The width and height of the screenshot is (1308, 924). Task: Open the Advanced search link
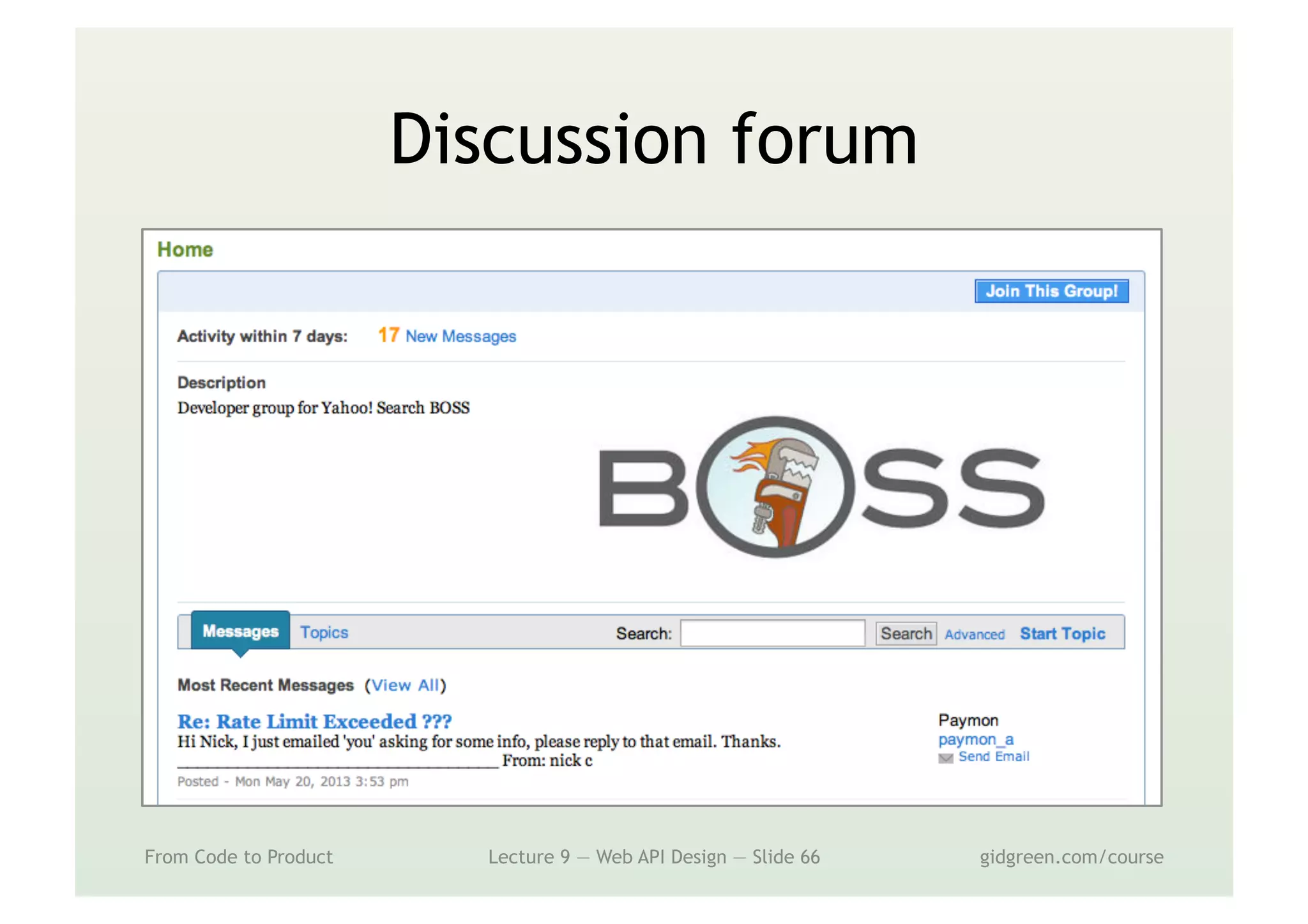pos(974,635)
